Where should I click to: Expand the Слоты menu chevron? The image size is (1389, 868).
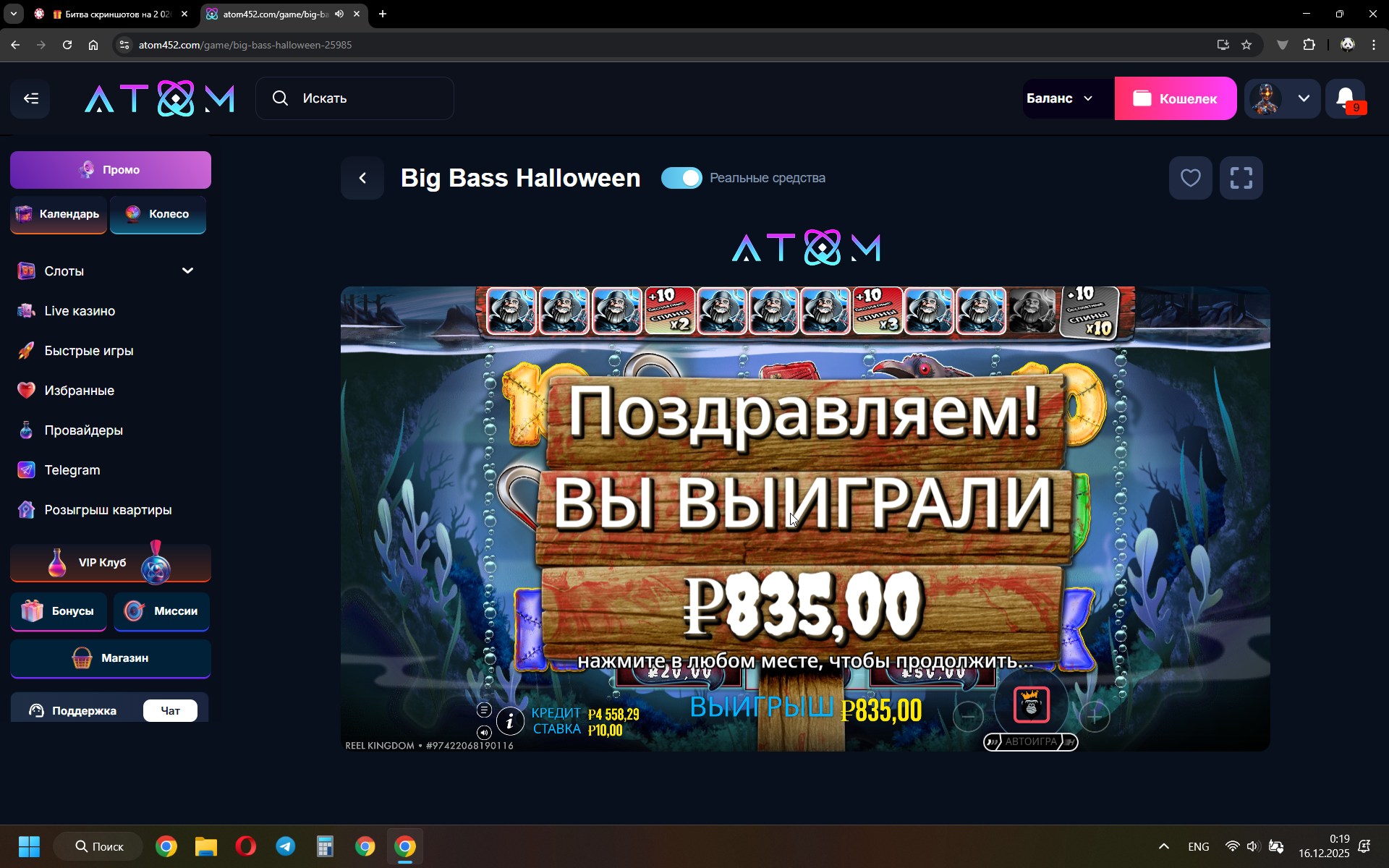[x=187, y=271]
